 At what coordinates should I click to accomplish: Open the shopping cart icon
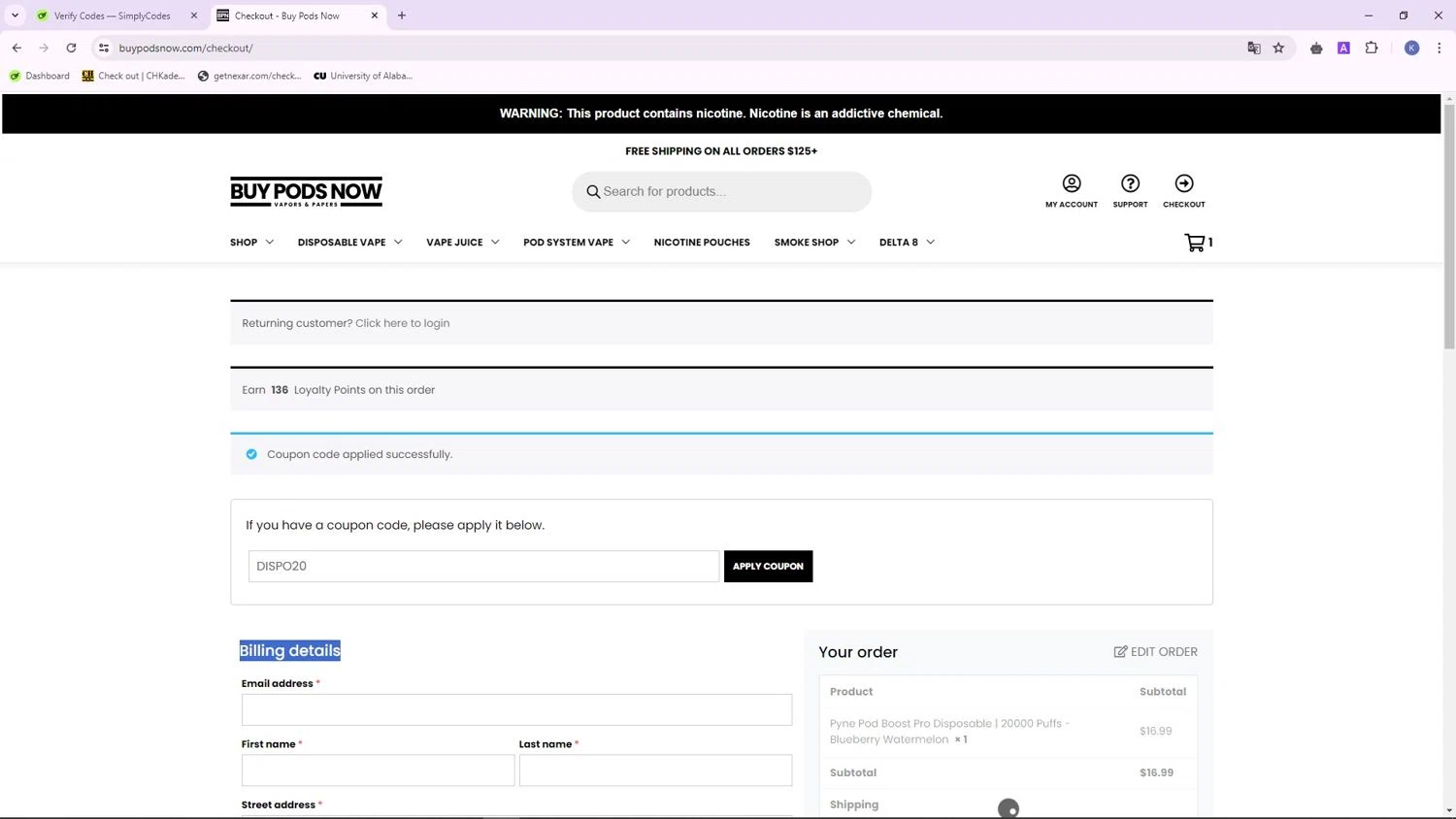pos(1195,243)
